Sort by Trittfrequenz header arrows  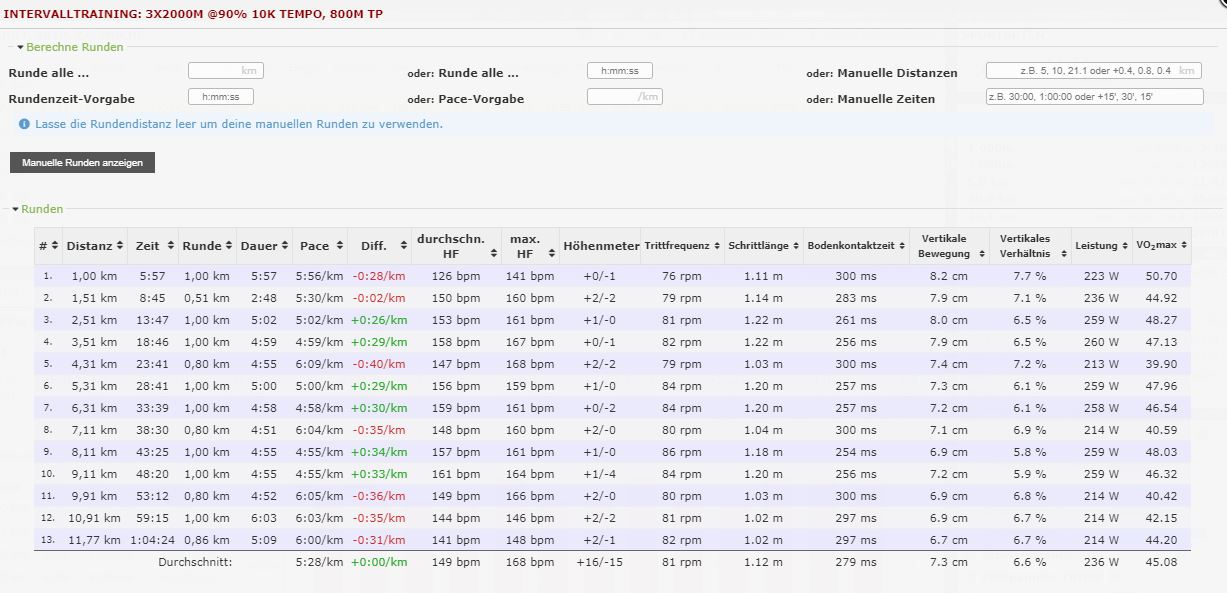(717, 246)
